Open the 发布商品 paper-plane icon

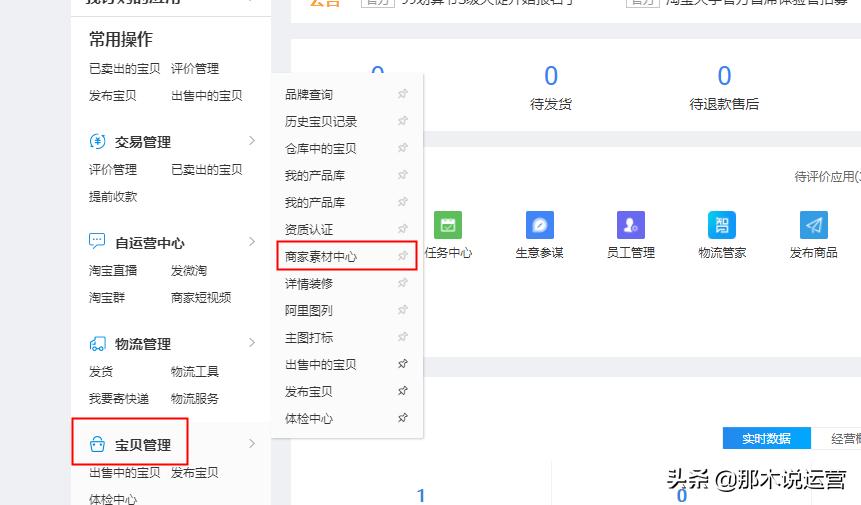(814, 225)
